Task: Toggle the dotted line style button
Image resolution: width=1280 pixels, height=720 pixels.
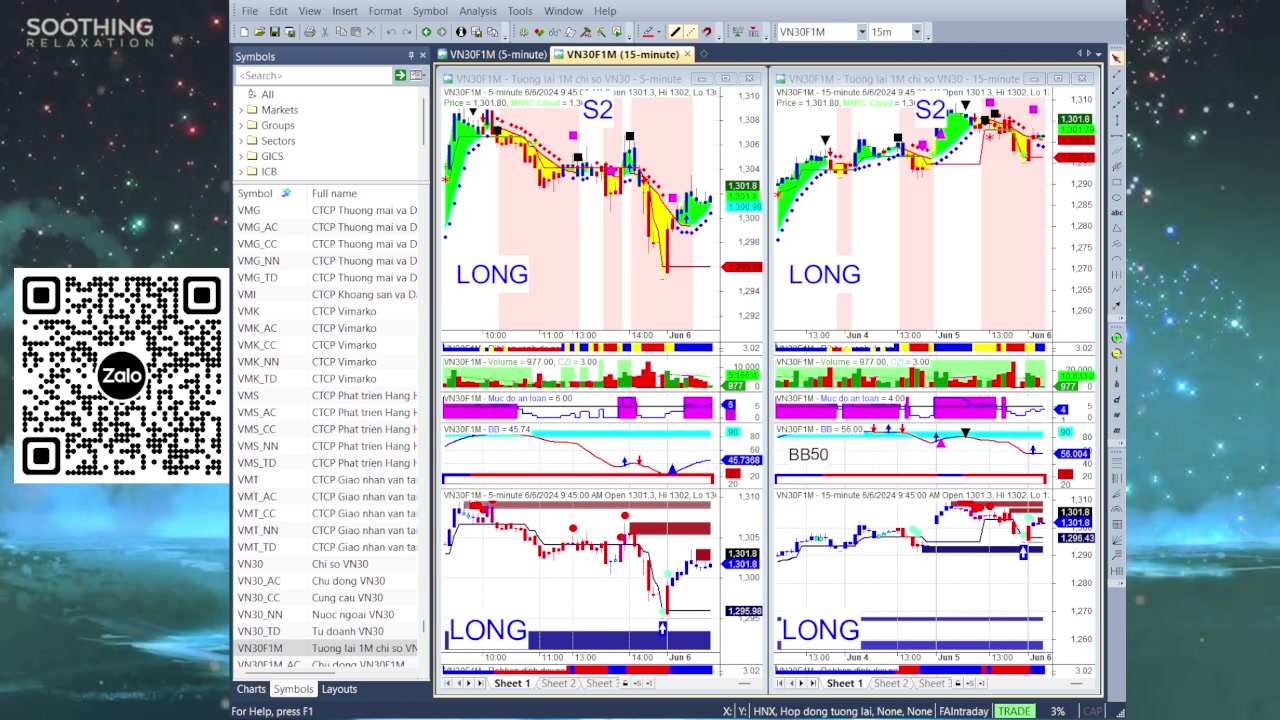Action: 691,32
